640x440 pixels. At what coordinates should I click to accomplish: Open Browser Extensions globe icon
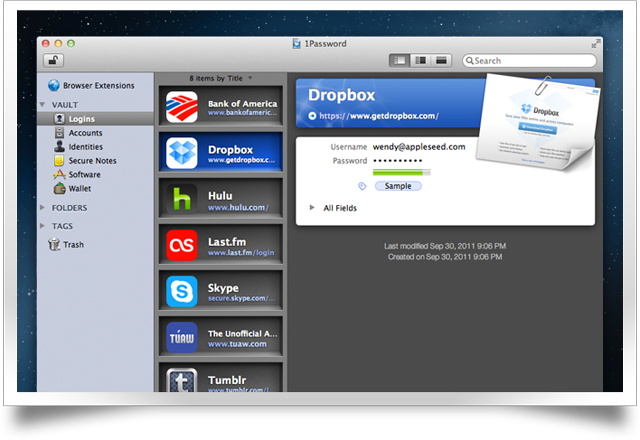tap(54, 85)
